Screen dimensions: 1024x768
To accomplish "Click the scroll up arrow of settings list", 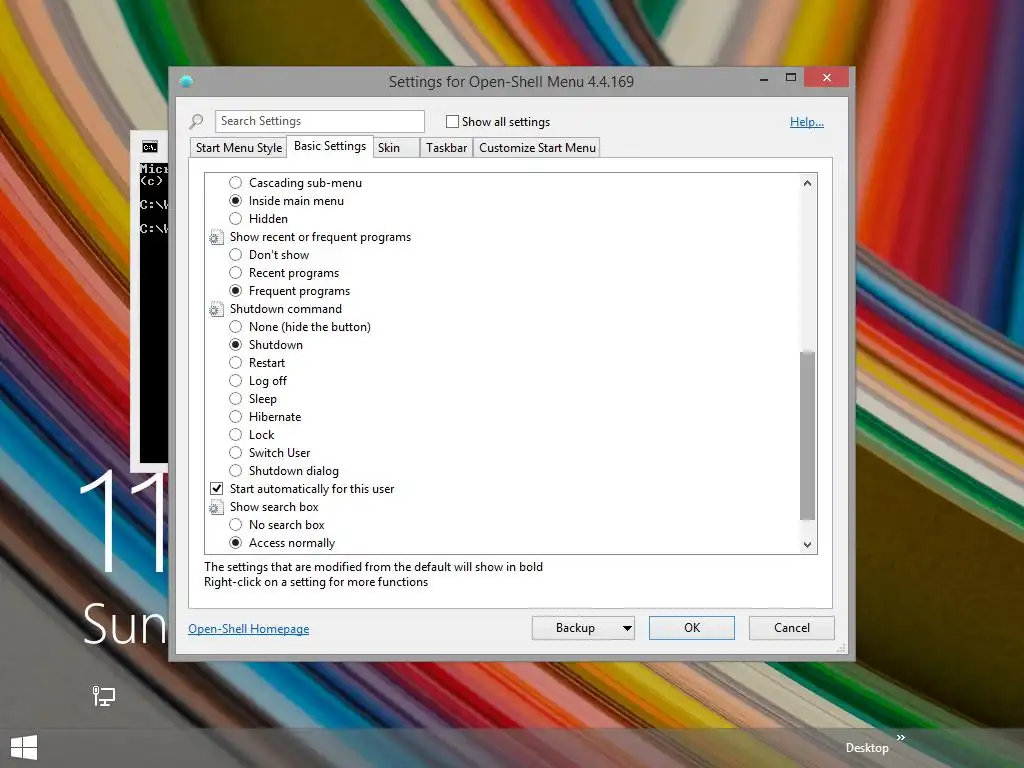I will click(x=808, y=184).
